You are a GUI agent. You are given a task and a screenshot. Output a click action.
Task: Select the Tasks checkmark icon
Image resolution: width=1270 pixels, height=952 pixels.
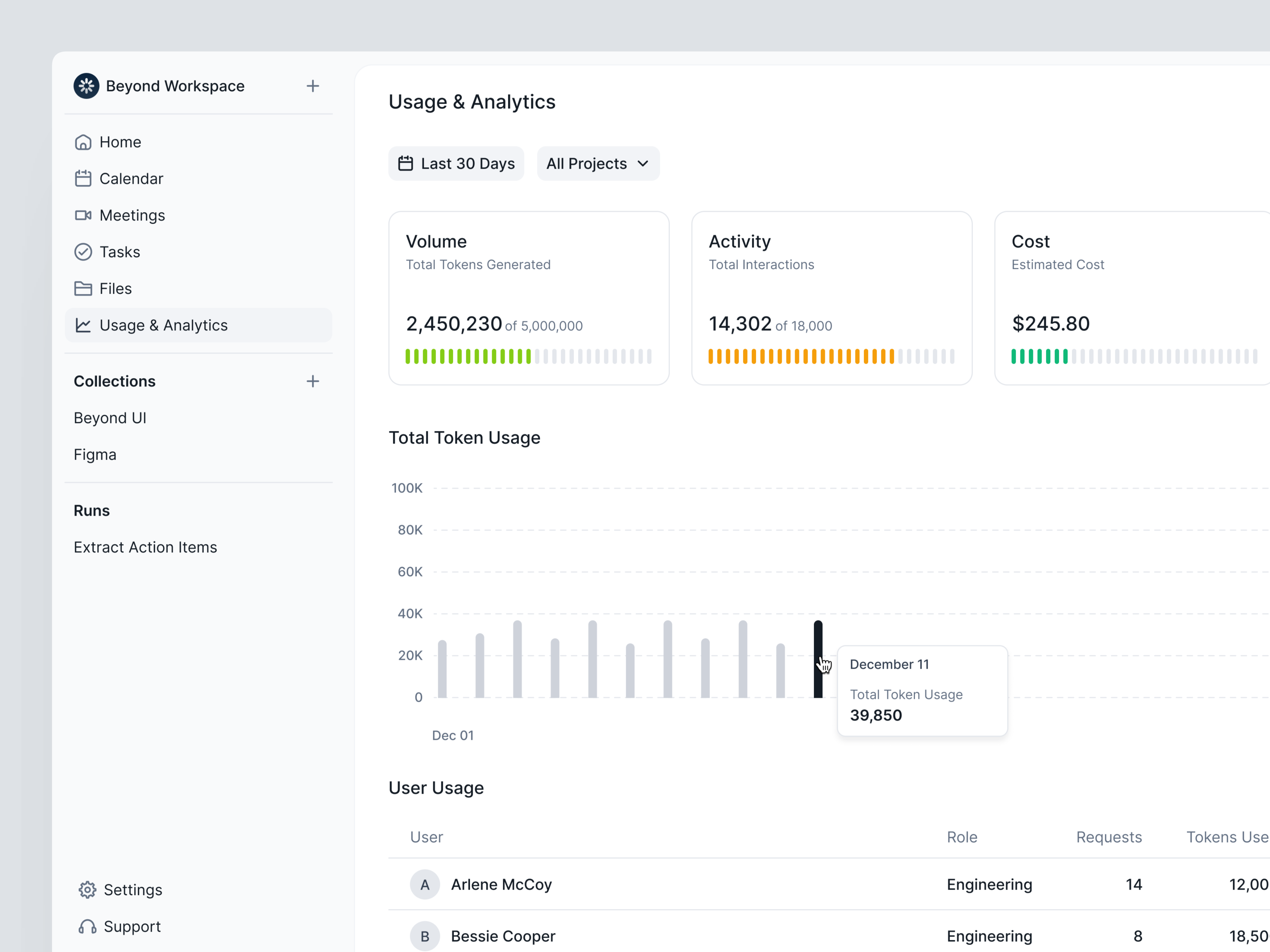tap(84, 252)
